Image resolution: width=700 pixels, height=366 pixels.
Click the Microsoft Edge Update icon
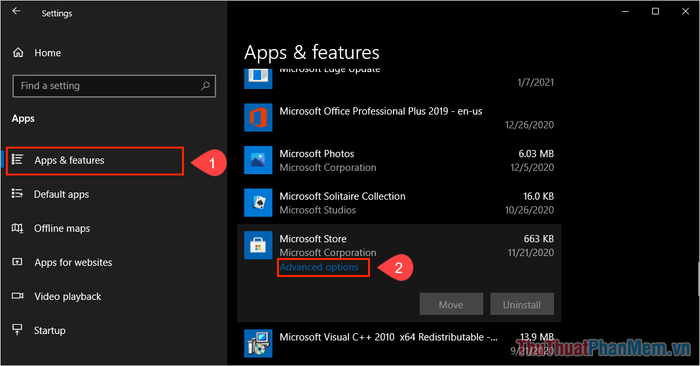[x=258, y=79]
